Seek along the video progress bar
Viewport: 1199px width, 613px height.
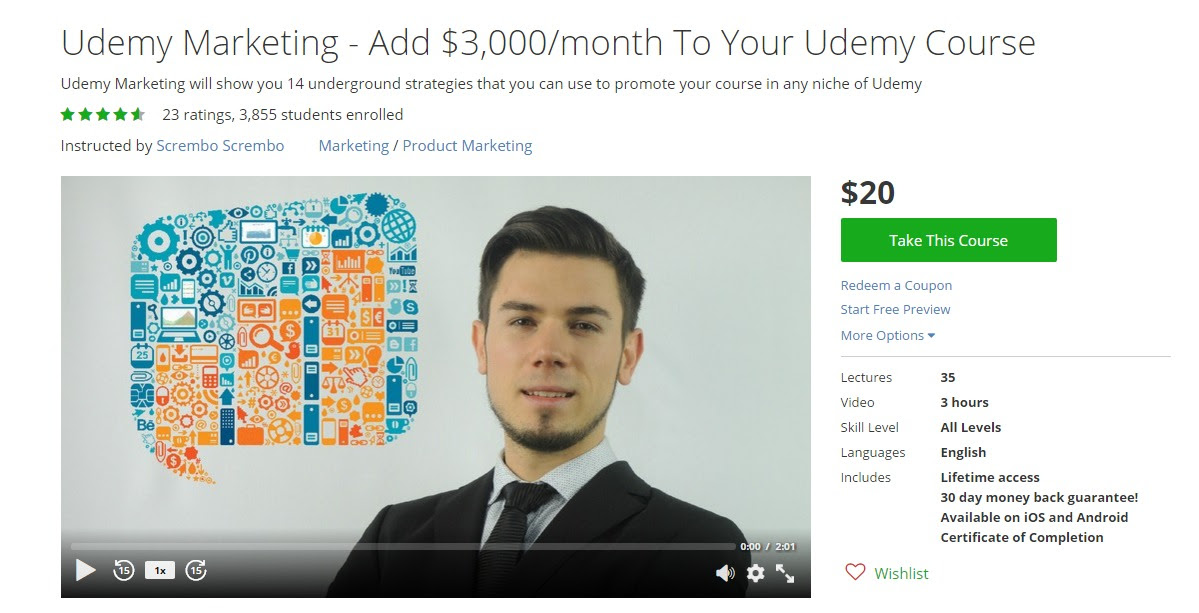[403, 547]
